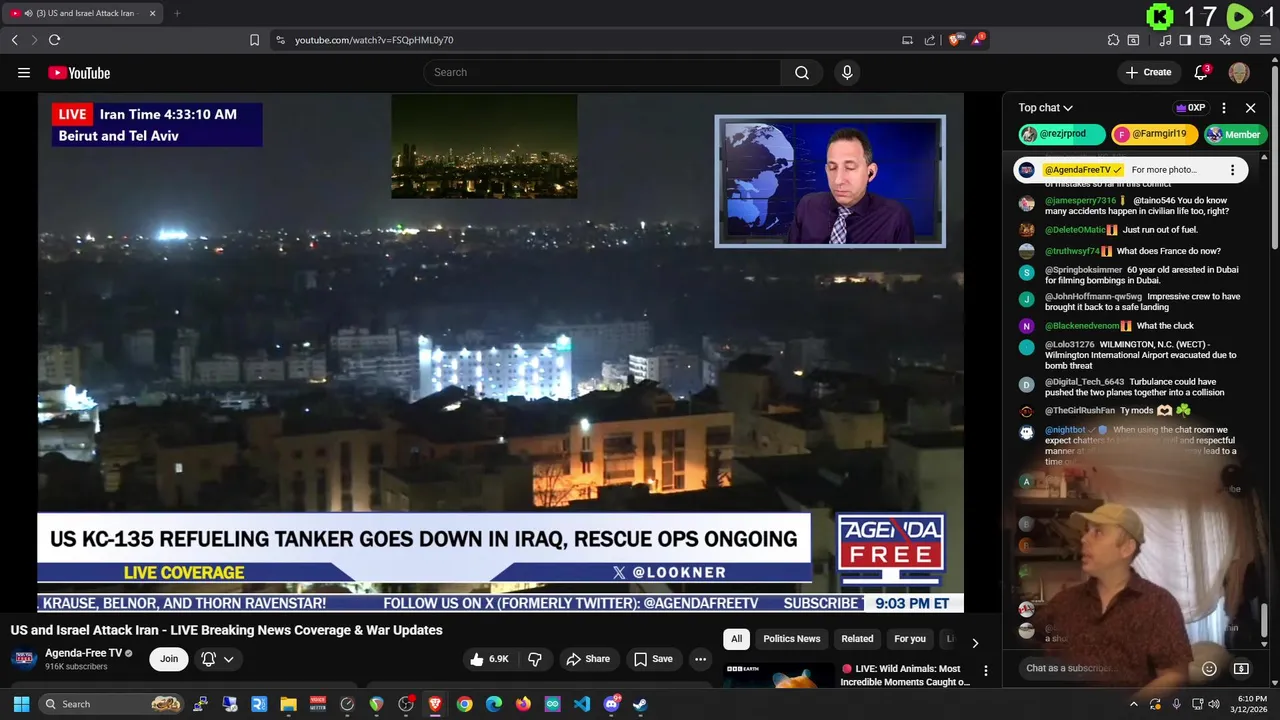Open the browser main menu

tap(1266, 40)
